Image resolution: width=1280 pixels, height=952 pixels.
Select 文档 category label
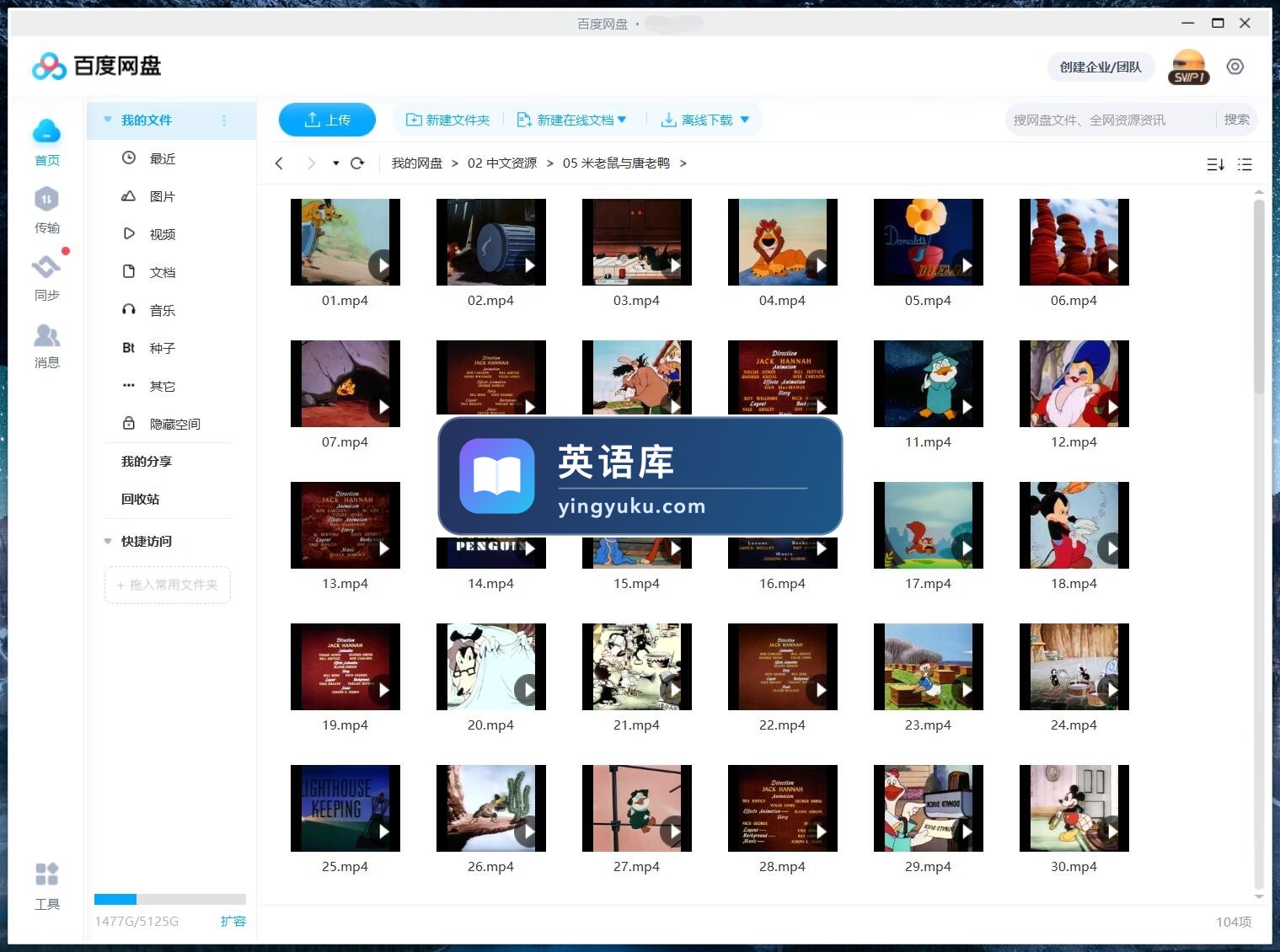(x=163, y=272)
